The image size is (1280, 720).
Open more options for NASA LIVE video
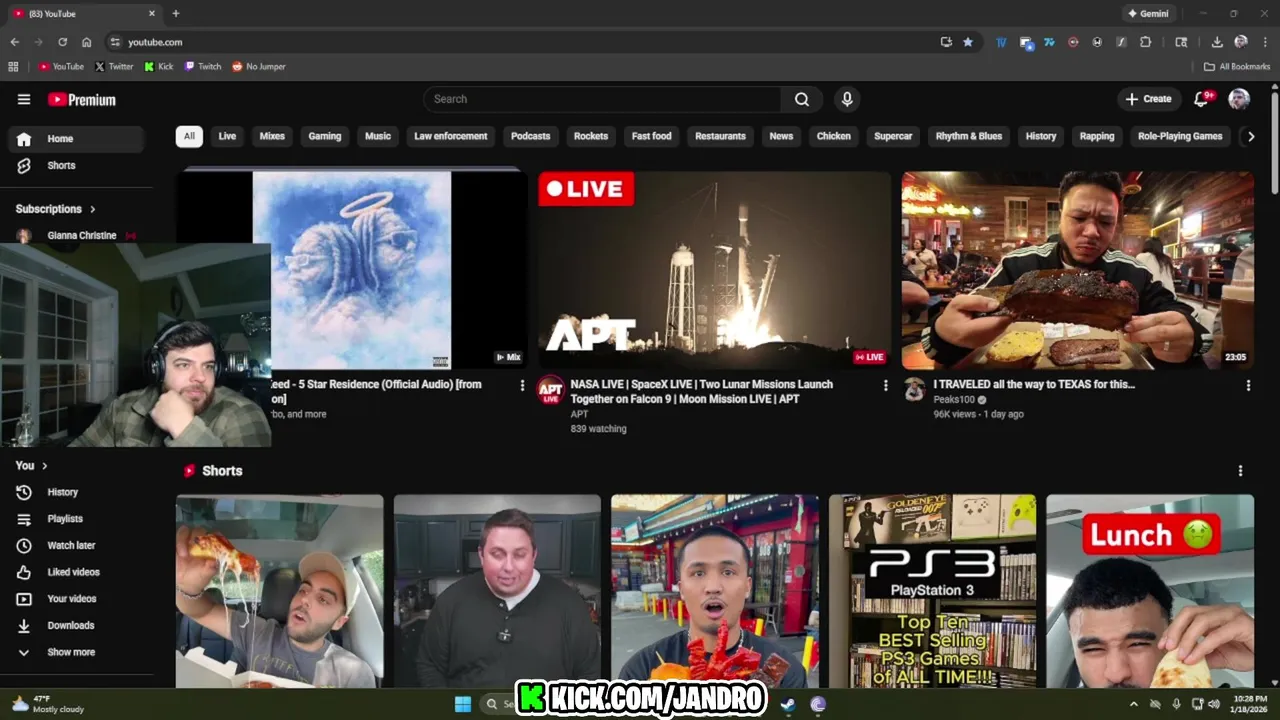(x=885, y=385)
